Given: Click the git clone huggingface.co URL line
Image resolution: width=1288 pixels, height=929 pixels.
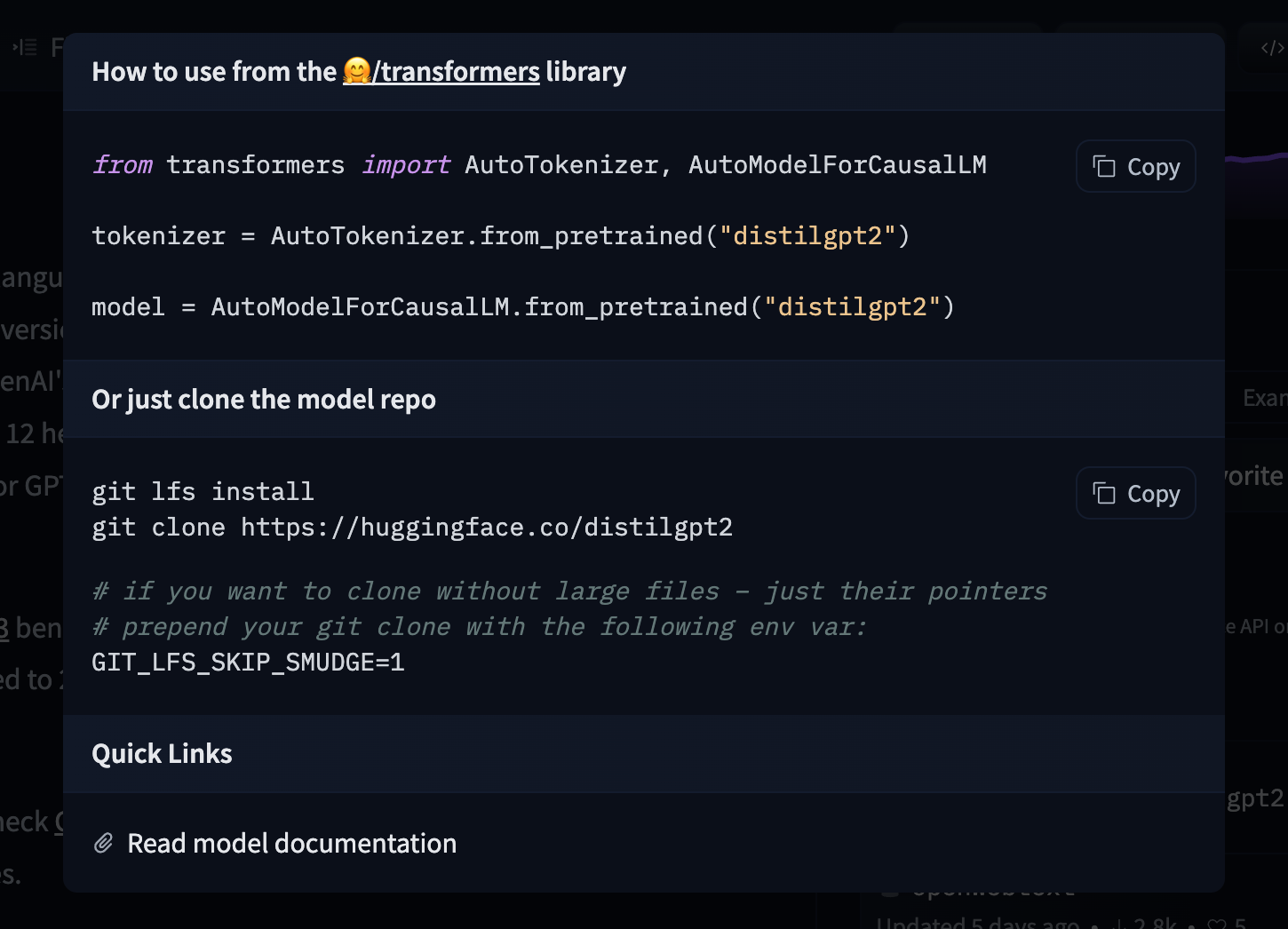Looking at the screenshot, I should click(412, 528).
